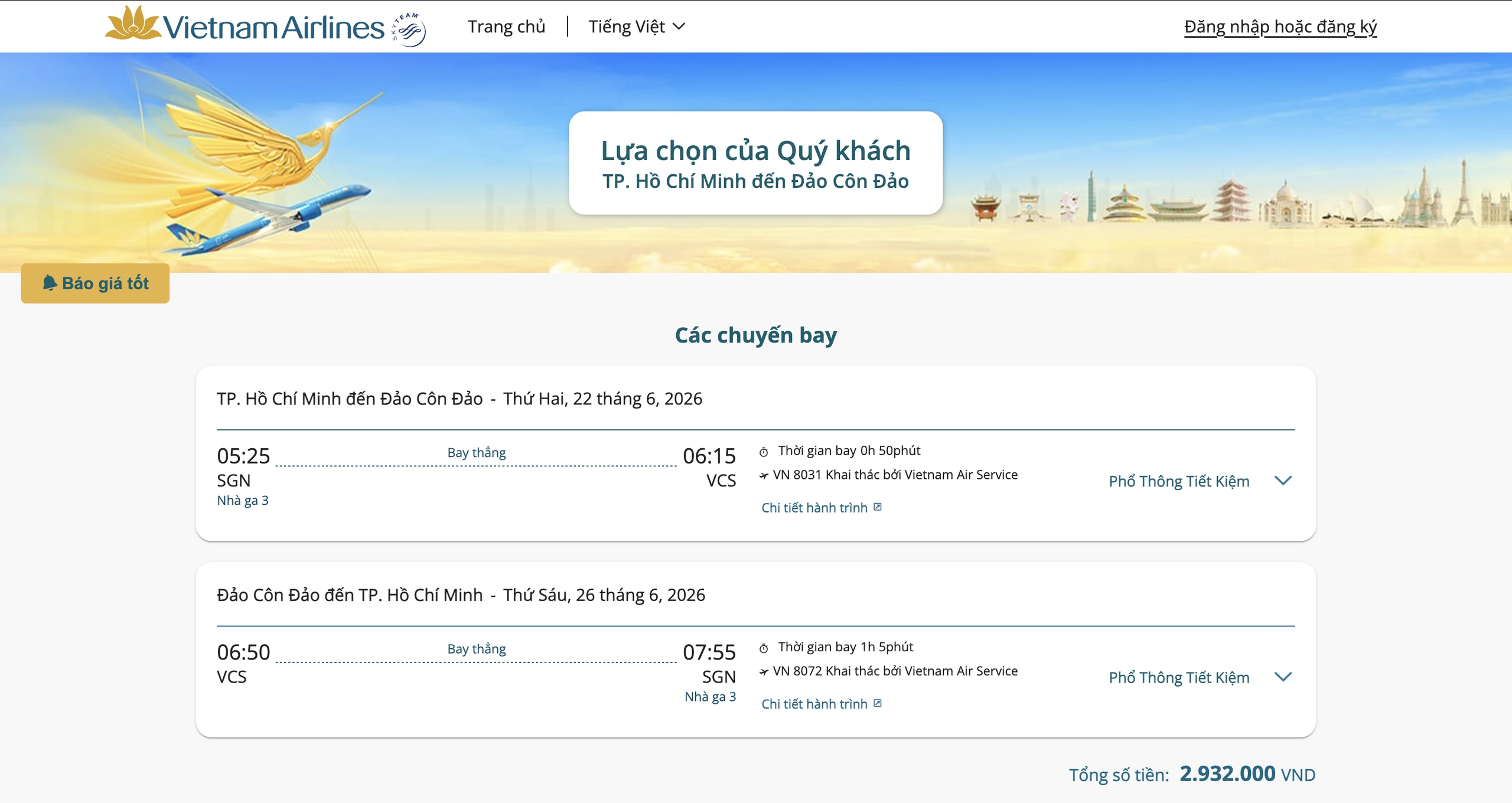
Task: Expand Phổ Thông Tiết Kiệm chevron for VN 8072
Action: point(1283,677)
